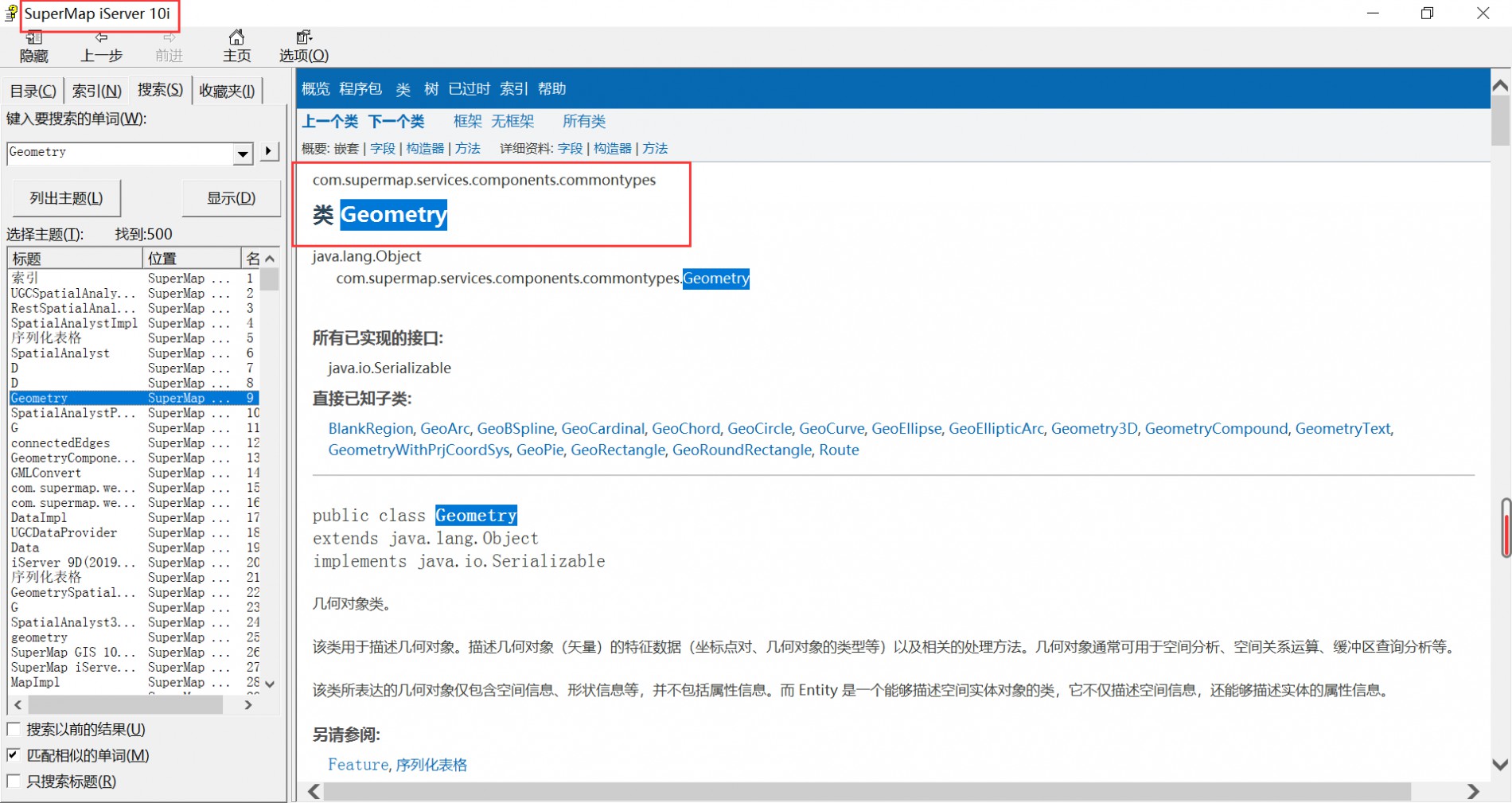Switch to the 目录(C) tab
This screenshot has height=803, width=1512.
pyautogui.click(x=33, y=91)
